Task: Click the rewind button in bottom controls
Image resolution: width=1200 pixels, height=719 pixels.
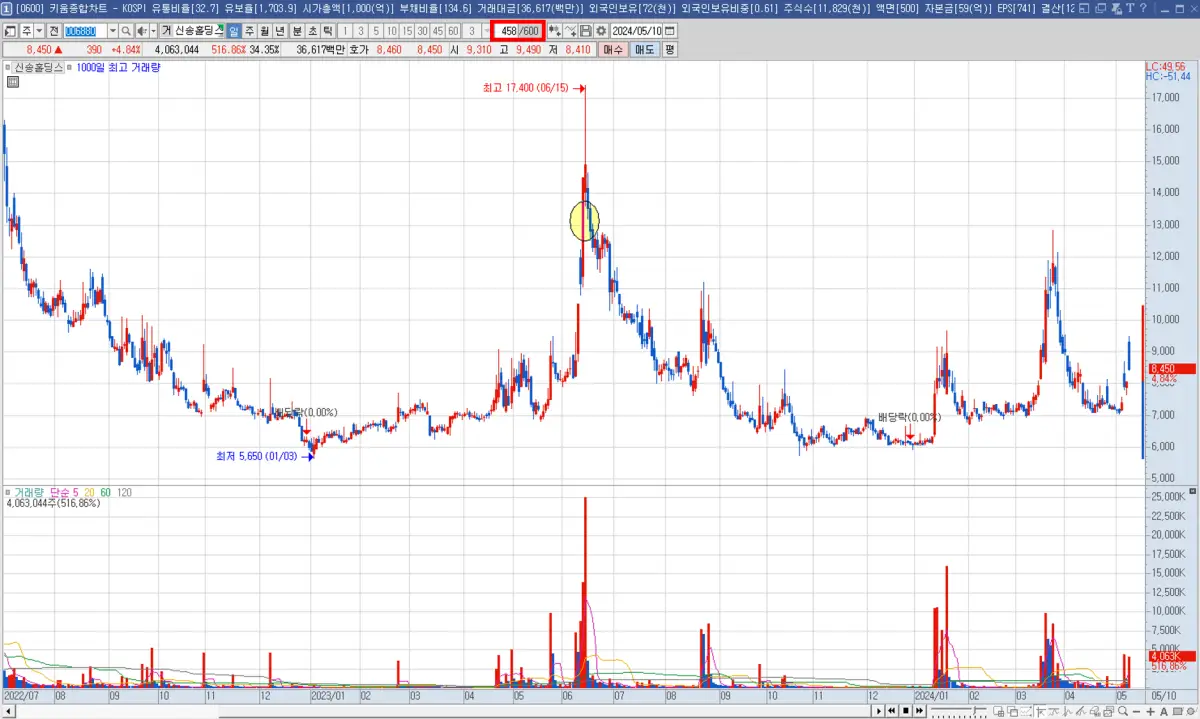Action: (x=891, y=711)
